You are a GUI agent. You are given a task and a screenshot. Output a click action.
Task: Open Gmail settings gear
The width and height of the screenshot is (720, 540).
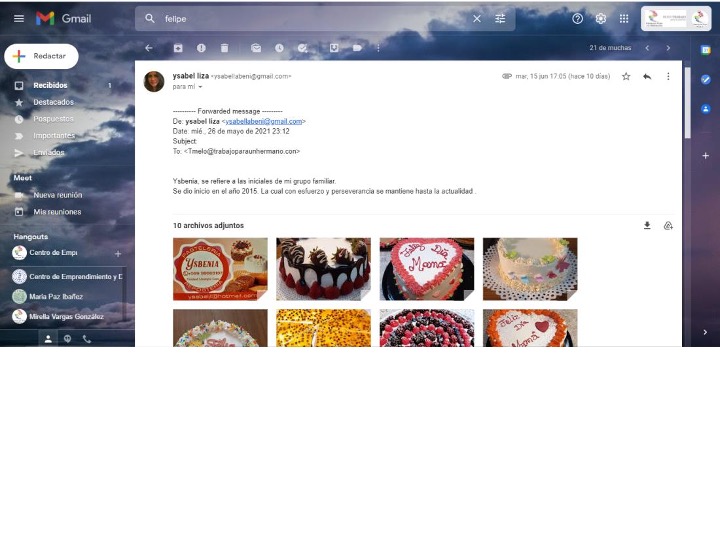point(601,18)
